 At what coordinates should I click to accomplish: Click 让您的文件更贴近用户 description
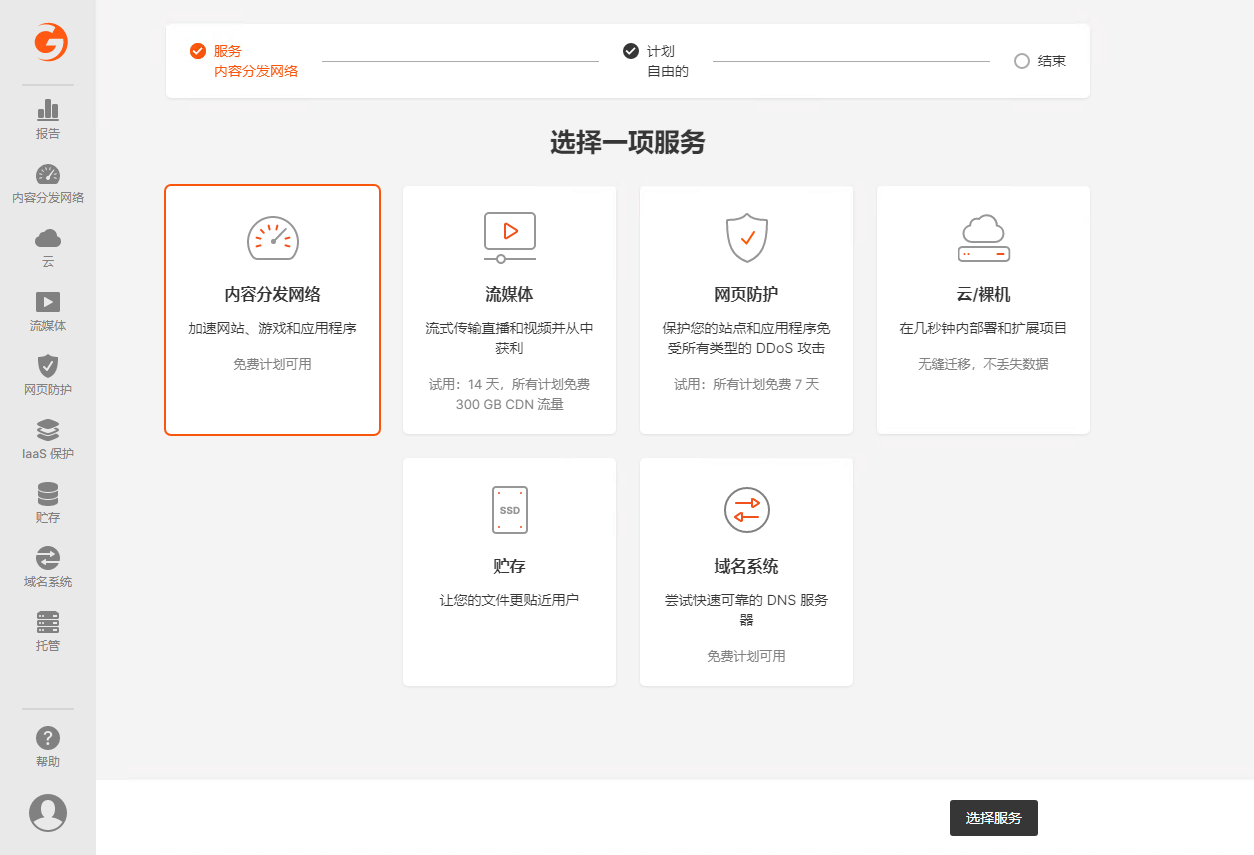point(510,600)
